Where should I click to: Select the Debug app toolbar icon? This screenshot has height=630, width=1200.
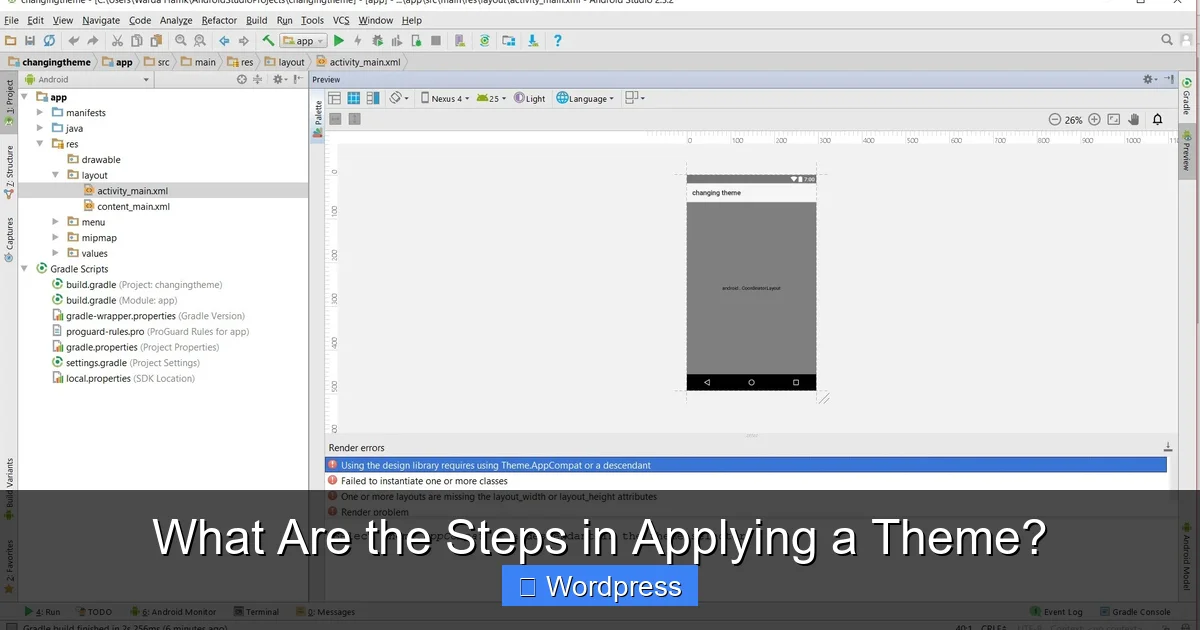coord(378,40)
